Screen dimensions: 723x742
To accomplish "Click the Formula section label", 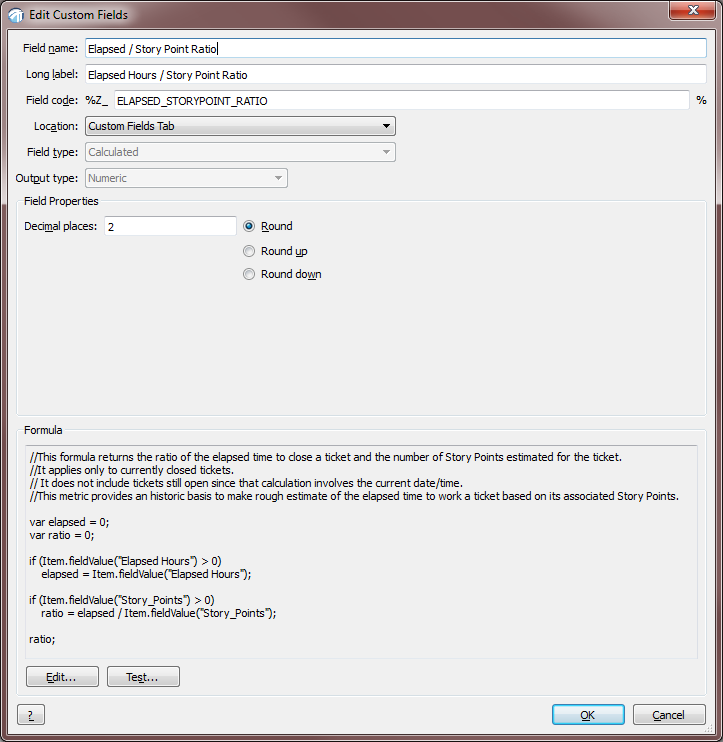I will click(43, 430).
